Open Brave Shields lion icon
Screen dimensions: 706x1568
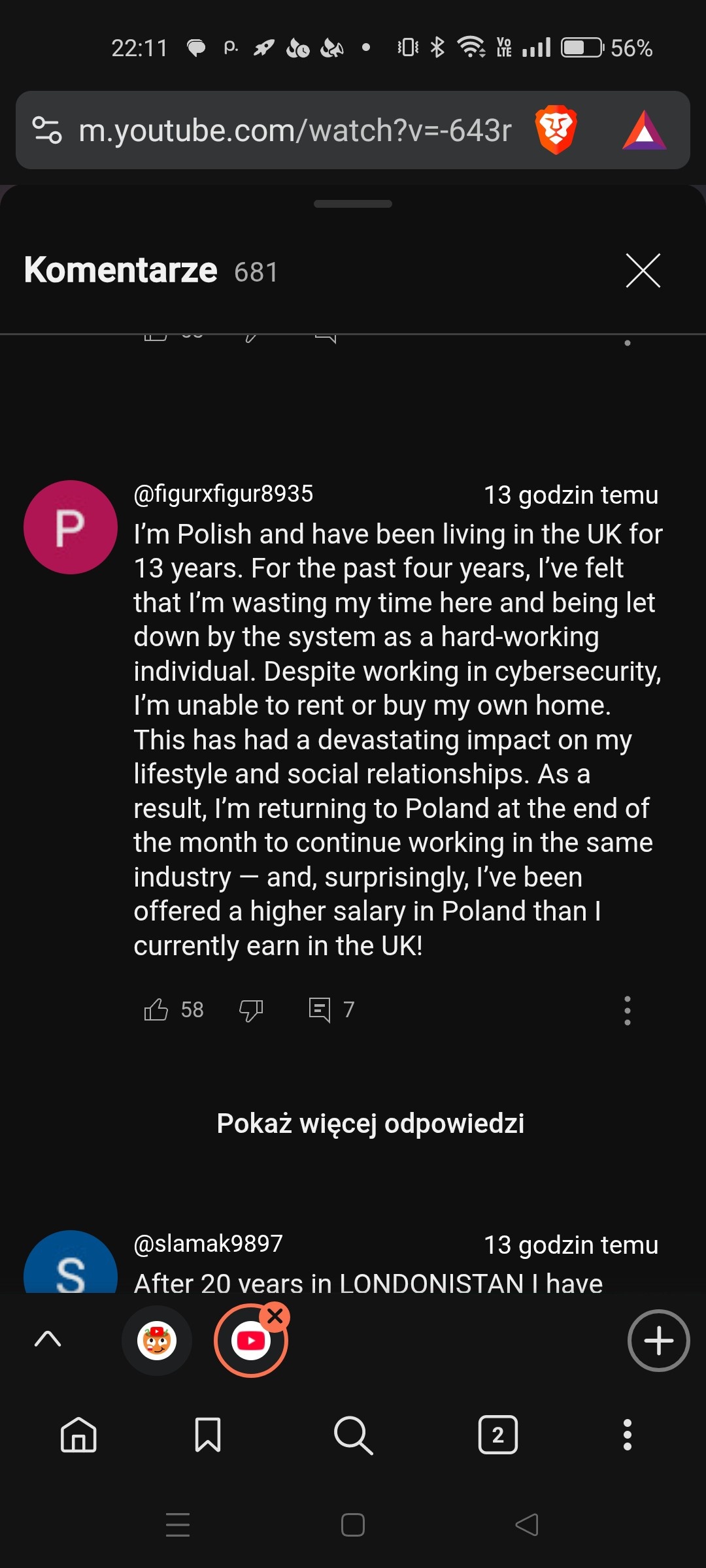click(556, 130)
